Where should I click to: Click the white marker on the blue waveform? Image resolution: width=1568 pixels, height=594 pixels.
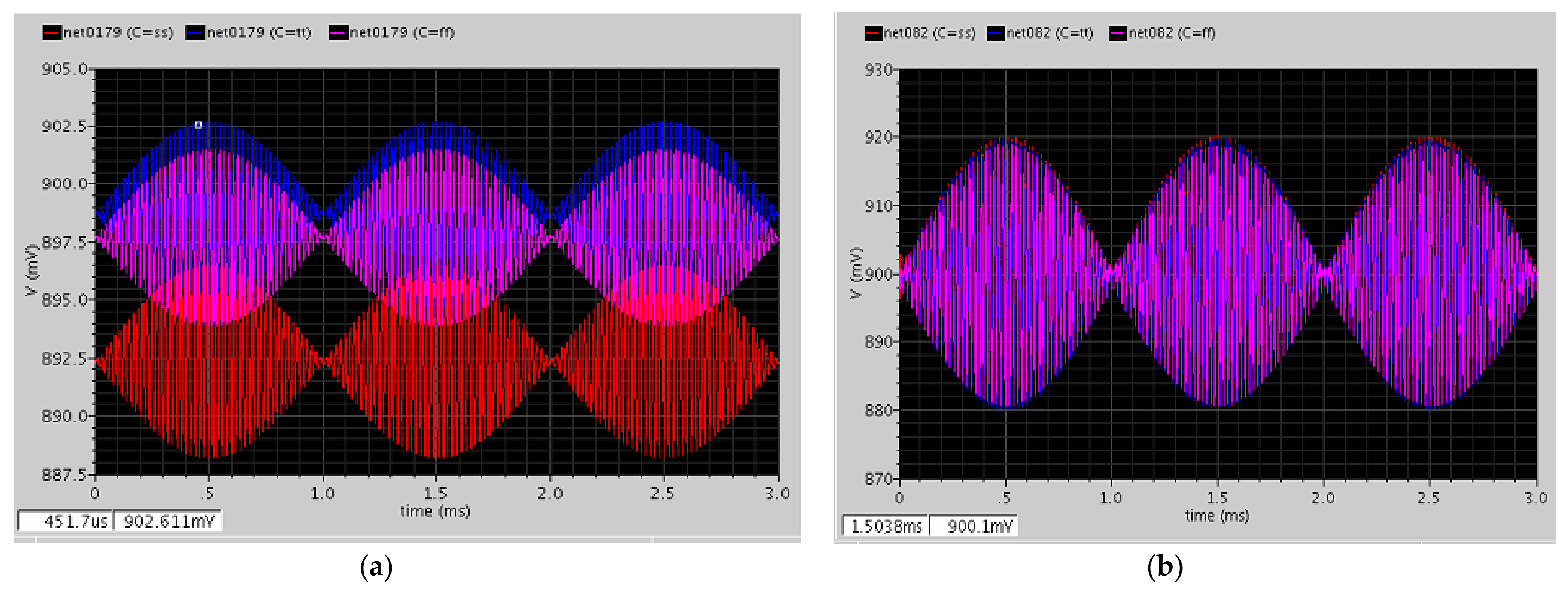[x=198, y=125]
